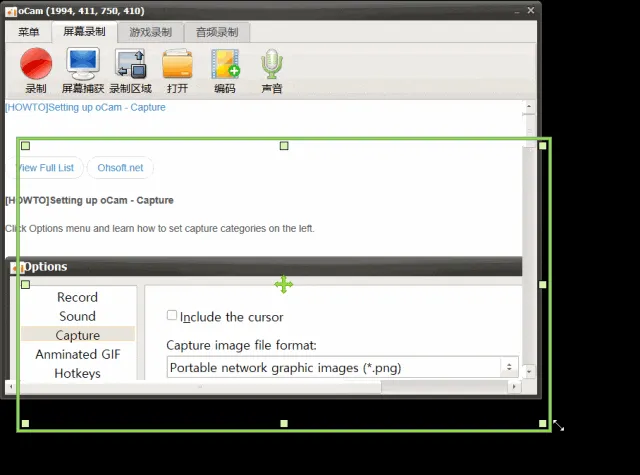Click the View Full List button

[46, 168]
